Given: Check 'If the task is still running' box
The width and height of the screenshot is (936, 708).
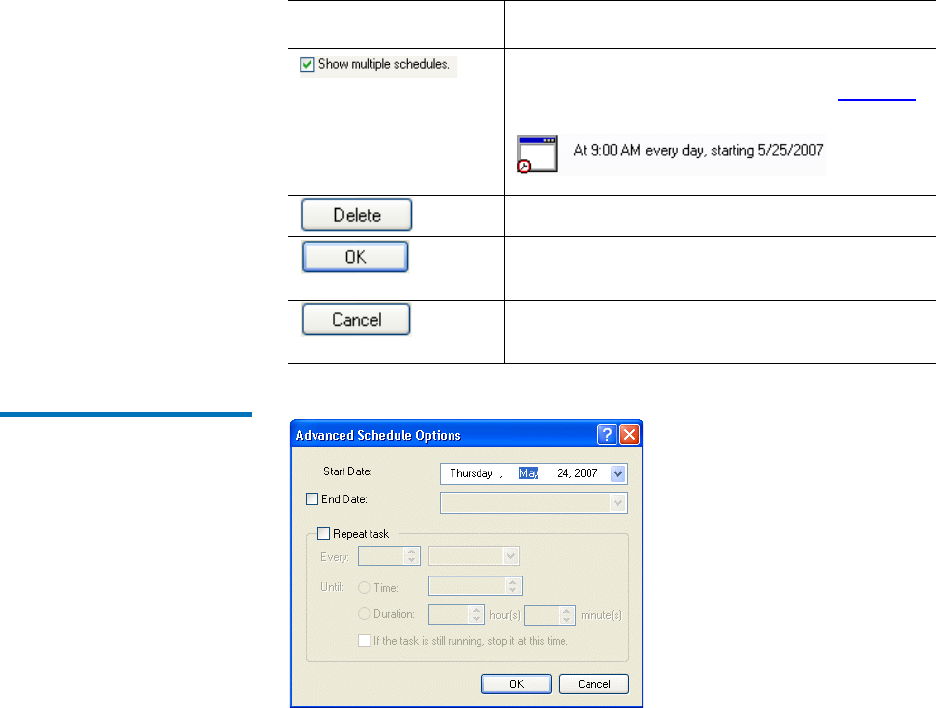Looking at the screenshot, I should (x=364, y=641).
